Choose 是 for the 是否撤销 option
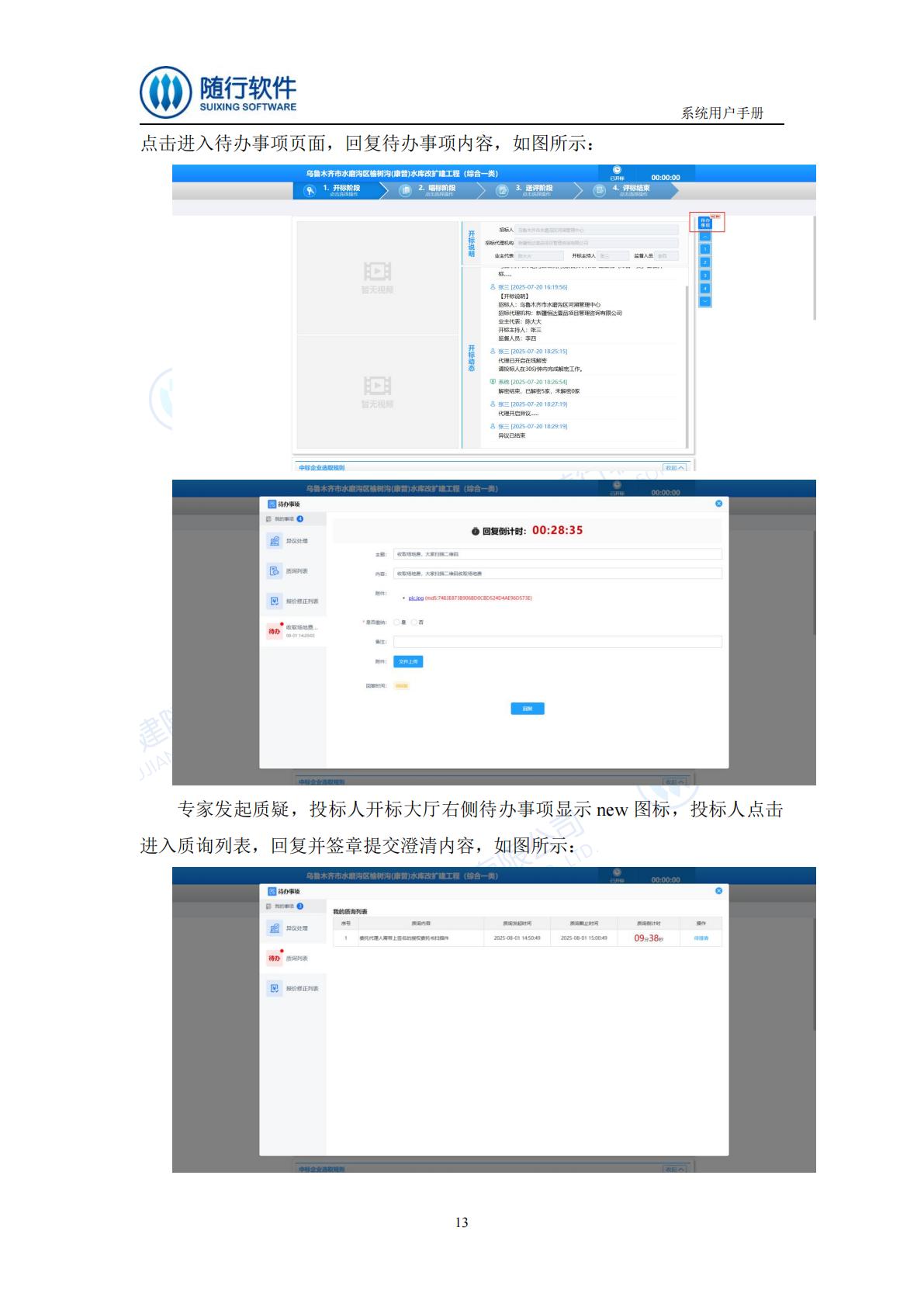This screenshot has height=1307, width=924. point(397,622)
